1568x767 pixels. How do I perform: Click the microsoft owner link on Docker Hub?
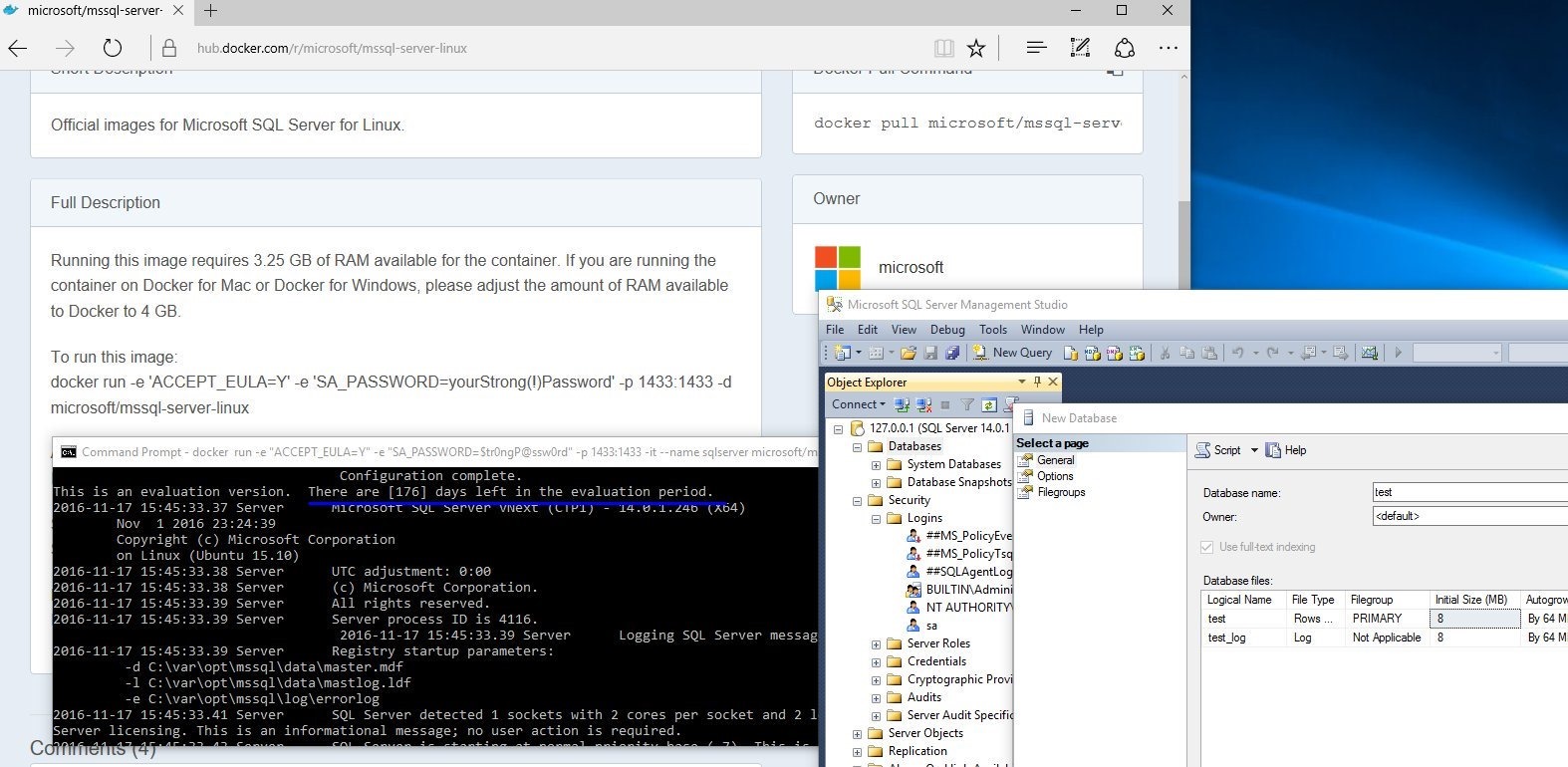pos(911,267)
